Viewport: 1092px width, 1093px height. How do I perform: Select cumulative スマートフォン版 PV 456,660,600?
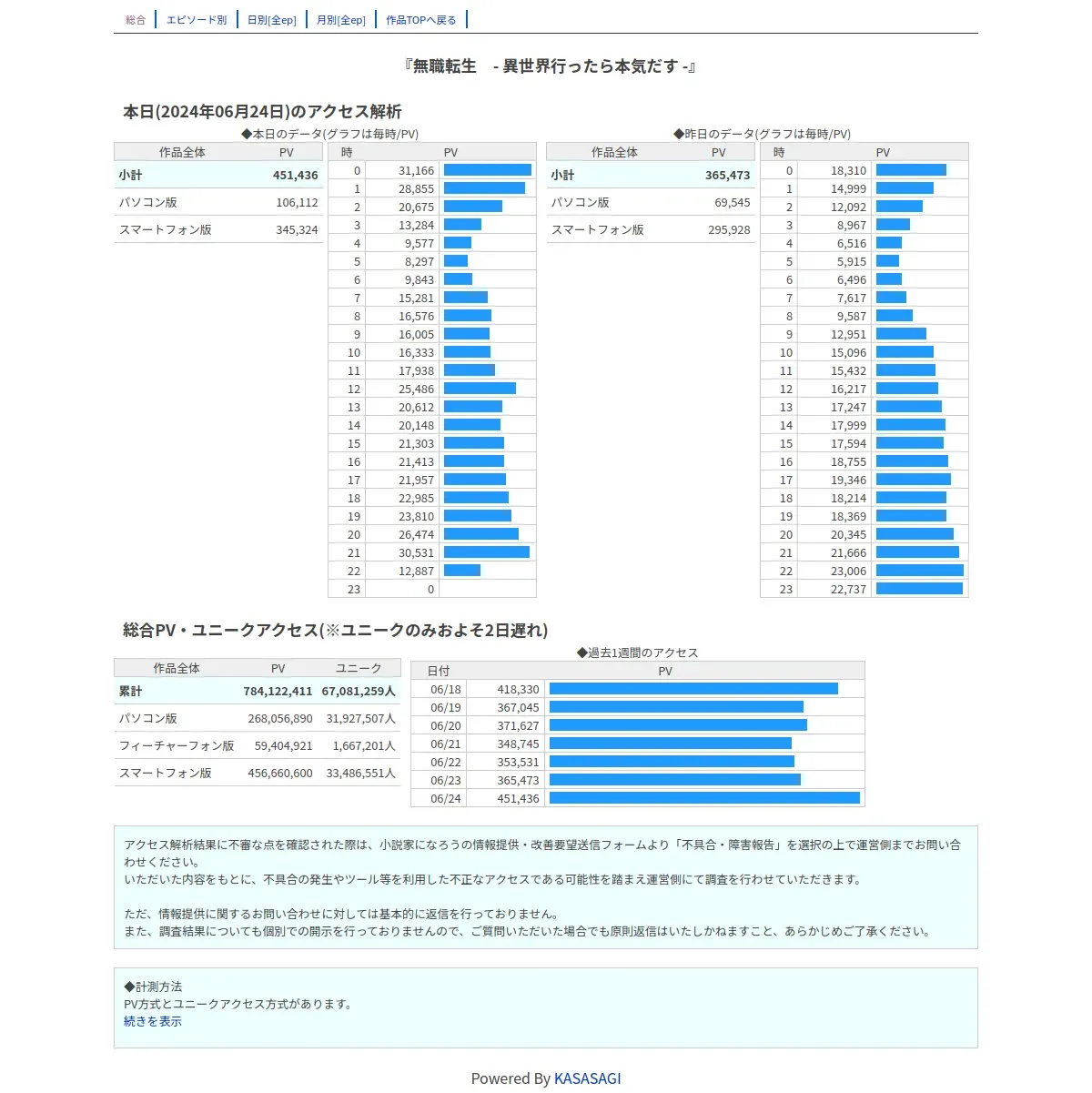280,773
